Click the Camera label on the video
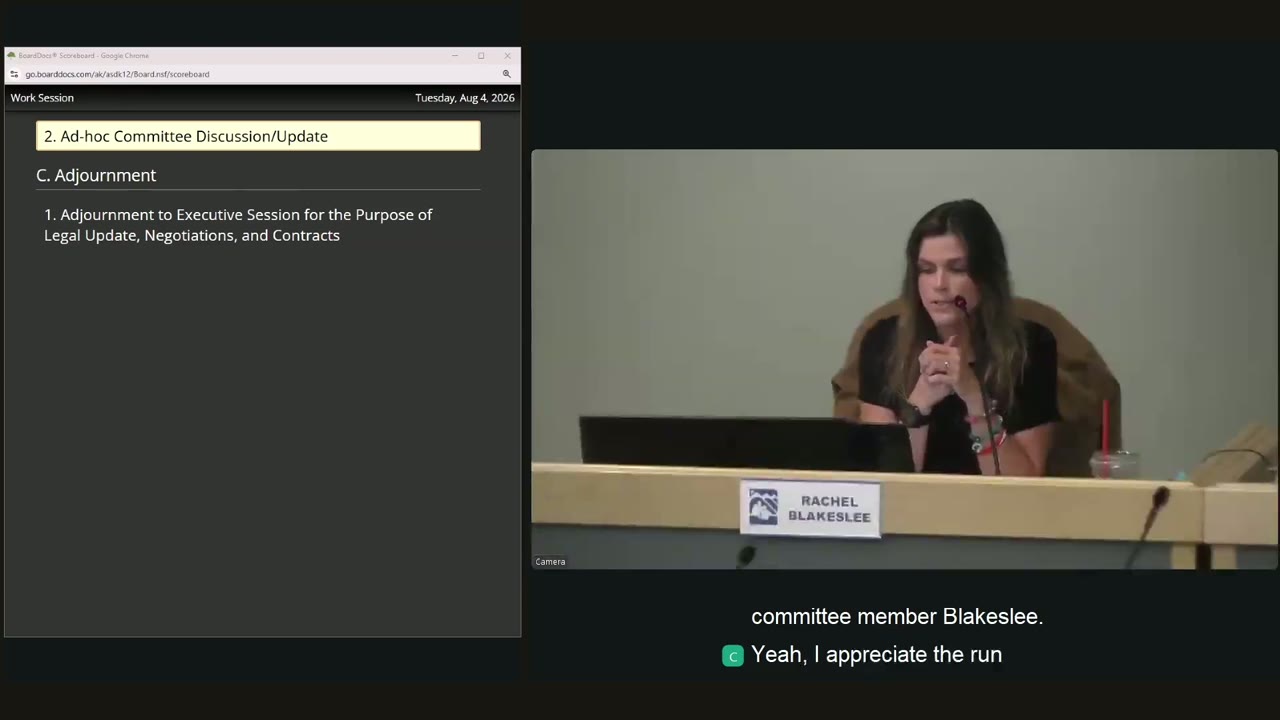 (550, 562)
